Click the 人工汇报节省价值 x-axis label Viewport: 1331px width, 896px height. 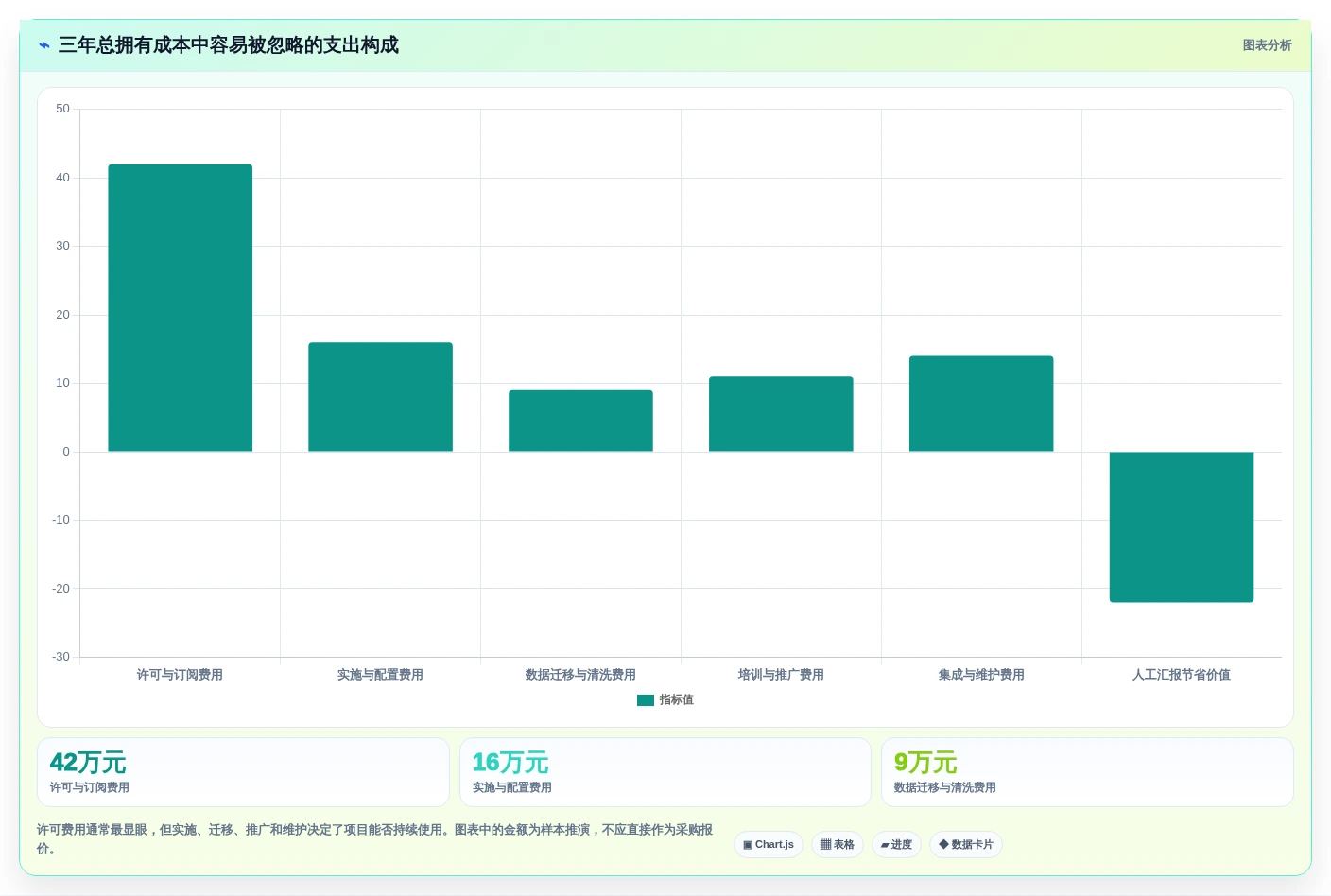[1182, 675]
